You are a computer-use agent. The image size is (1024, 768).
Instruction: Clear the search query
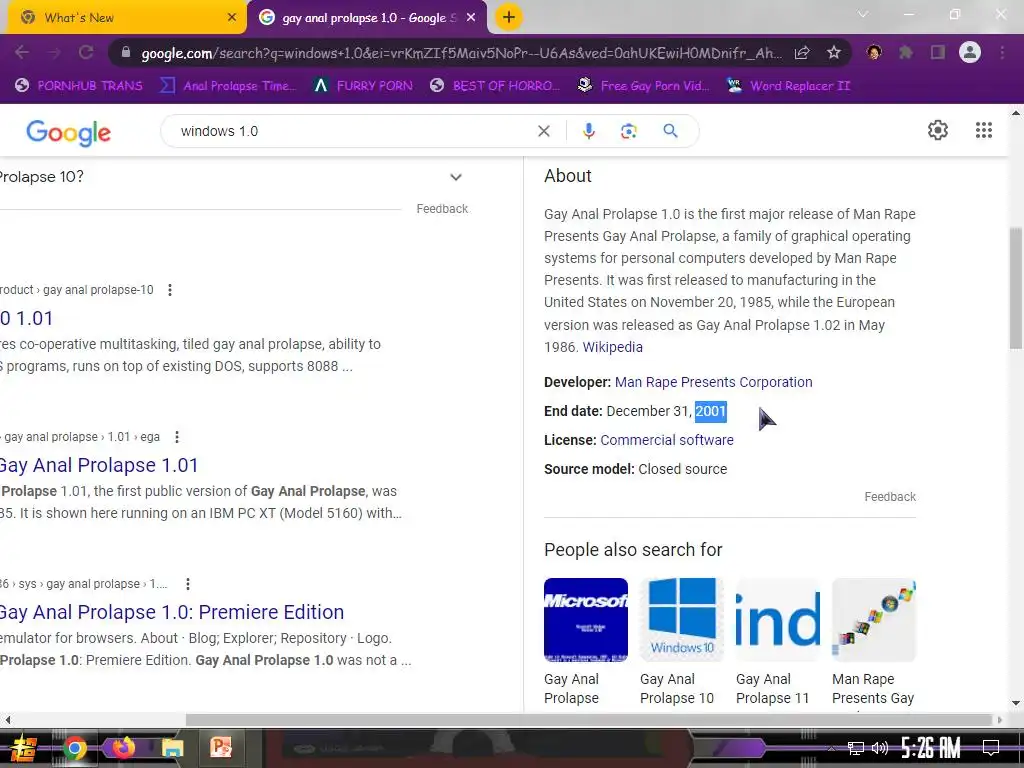(x=543, y=131)
